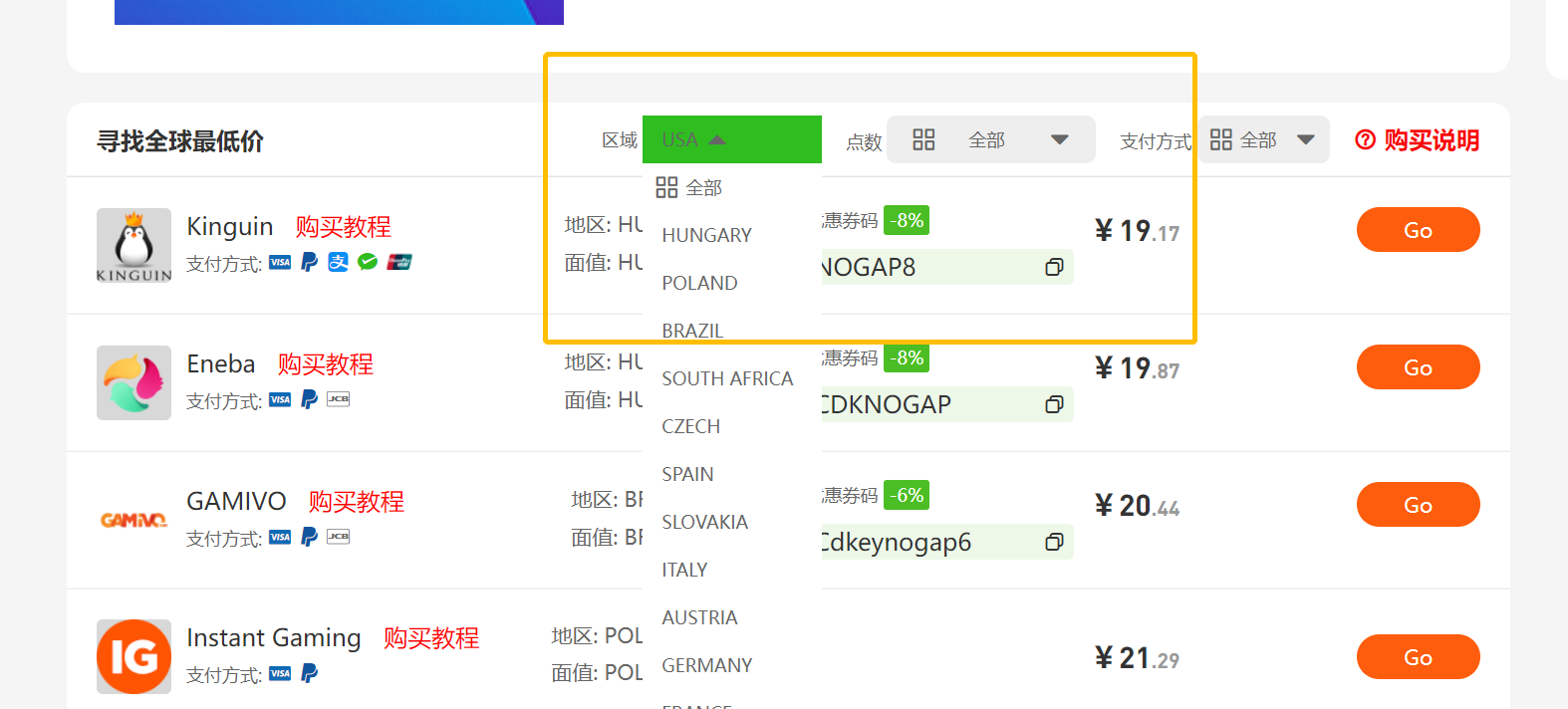
Task: Click the ¥19.17 Kinguin price
Action: (x=1137, y=232)
